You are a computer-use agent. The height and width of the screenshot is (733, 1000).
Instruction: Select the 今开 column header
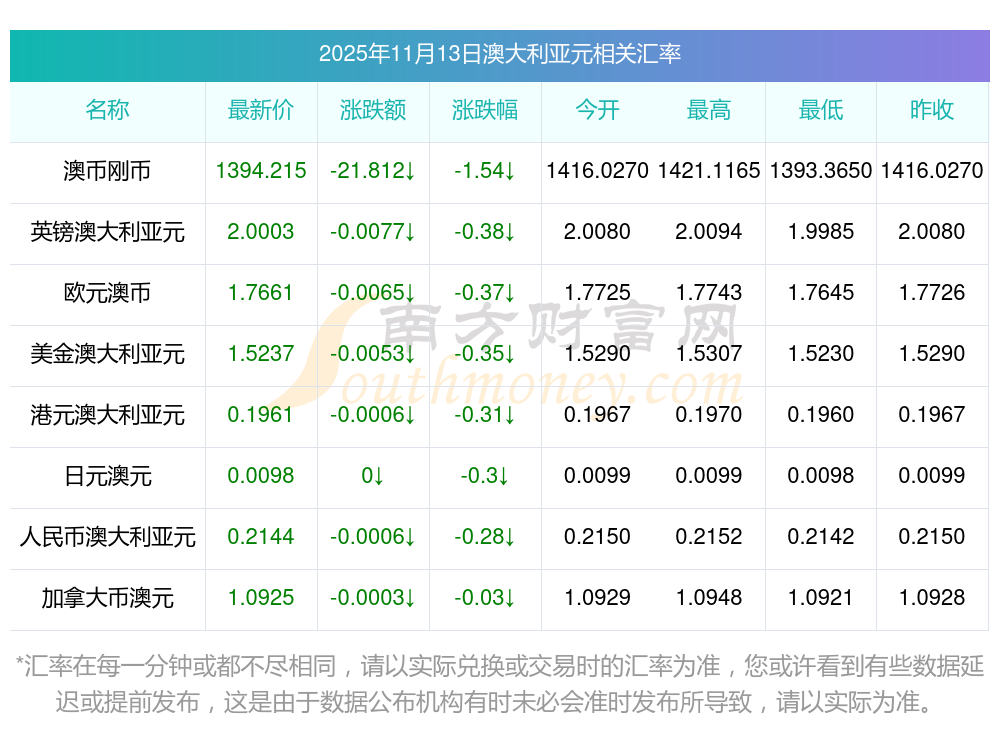coord(597,110)
